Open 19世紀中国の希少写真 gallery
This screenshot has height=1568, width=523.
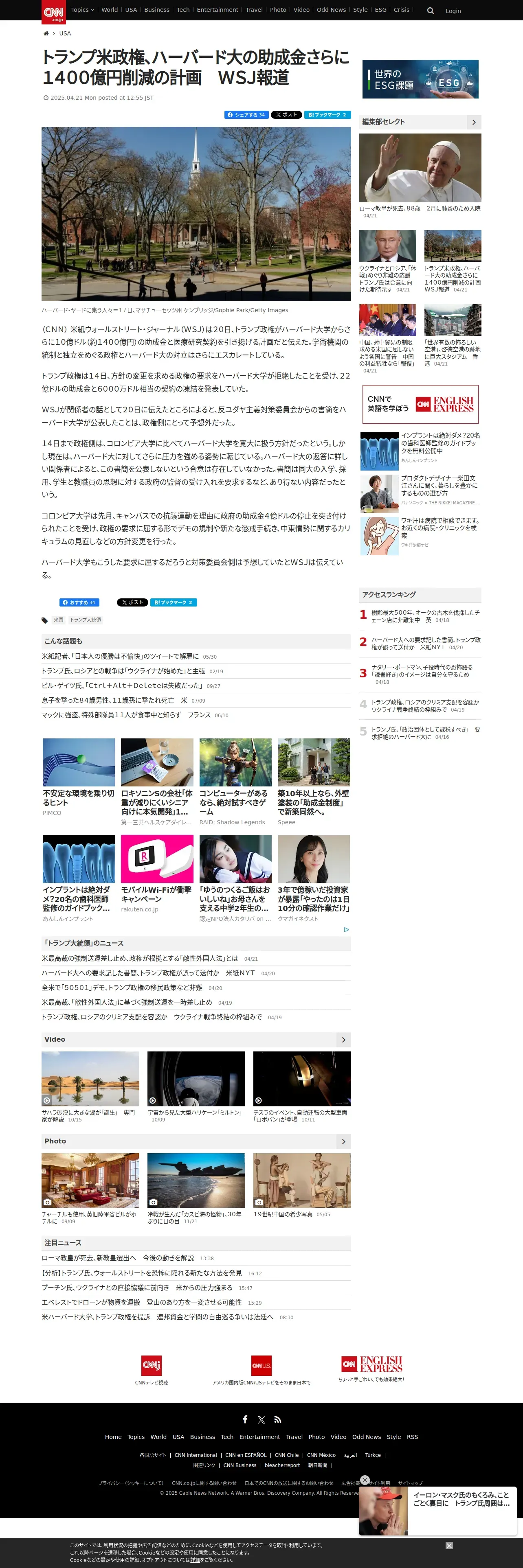click(302, 1180)
